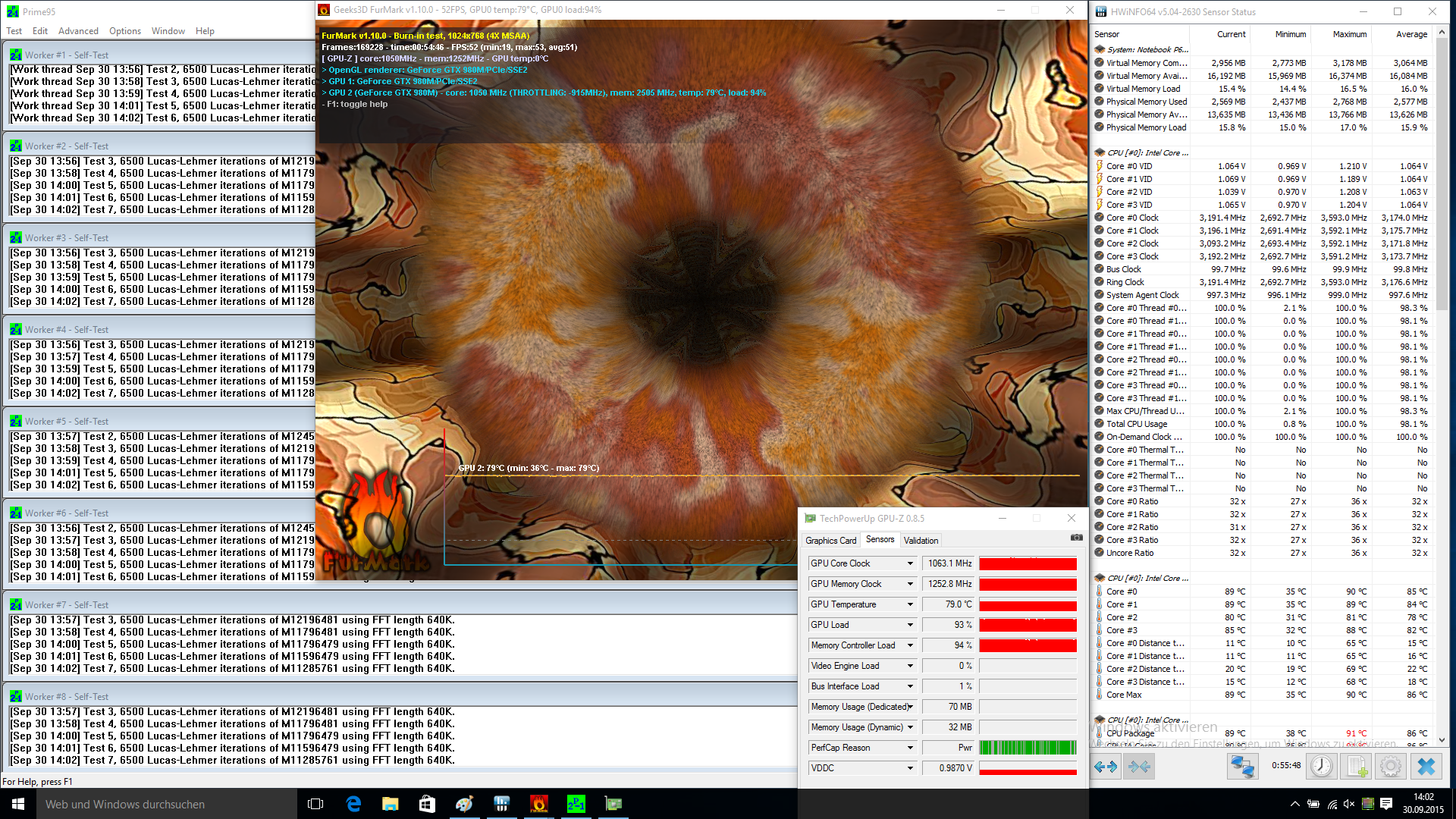Expand the GPU Core Clock dropdown
1456x819 pixels.
[x=910, y=563]
